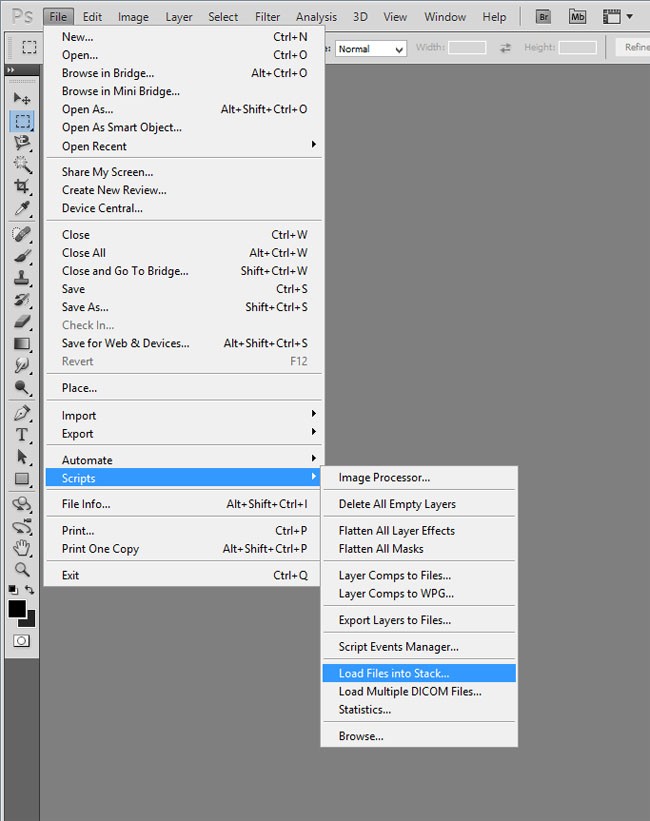Choose Delete All Empty Layers
The height and width of the screenshot is (821, 650).
click(x=419, y=504)
